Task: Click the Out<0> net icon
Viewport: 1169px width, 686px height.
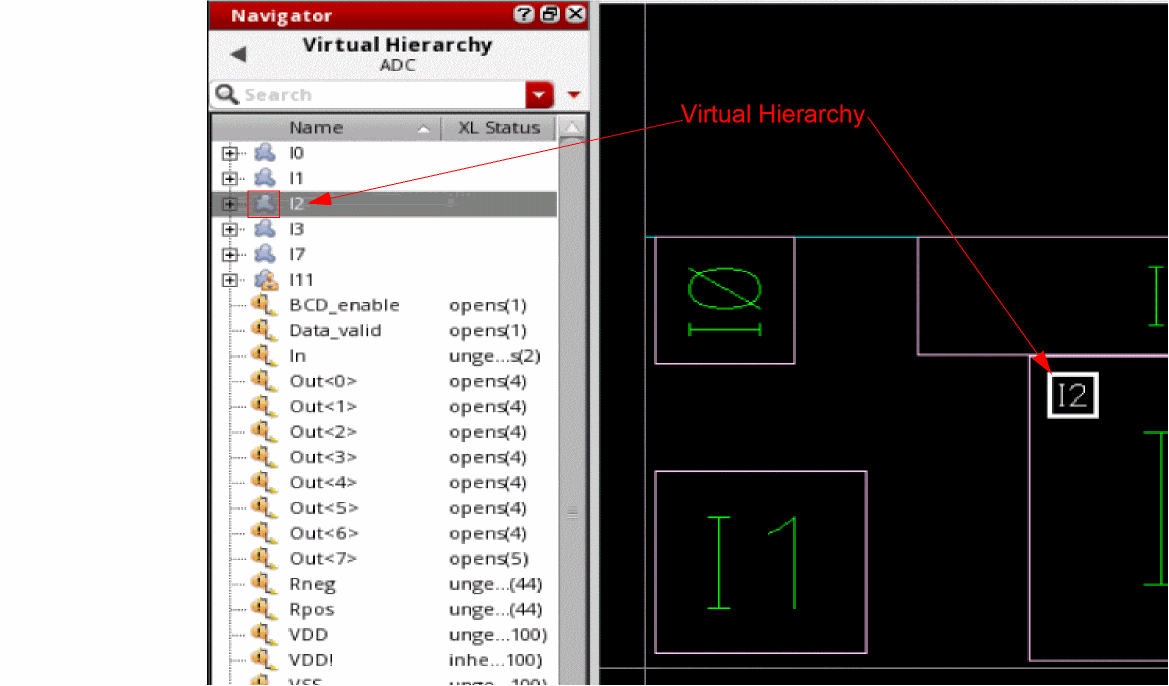Action: click(x=262, y=380)
